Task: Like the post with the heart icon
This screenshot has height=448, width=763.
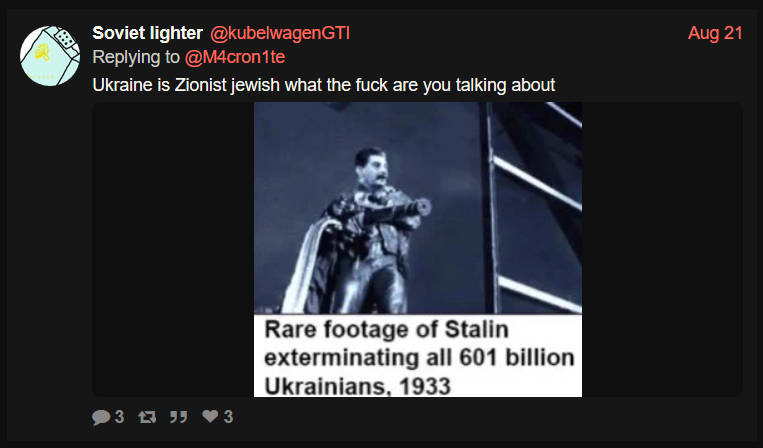Action: point(210,416)
